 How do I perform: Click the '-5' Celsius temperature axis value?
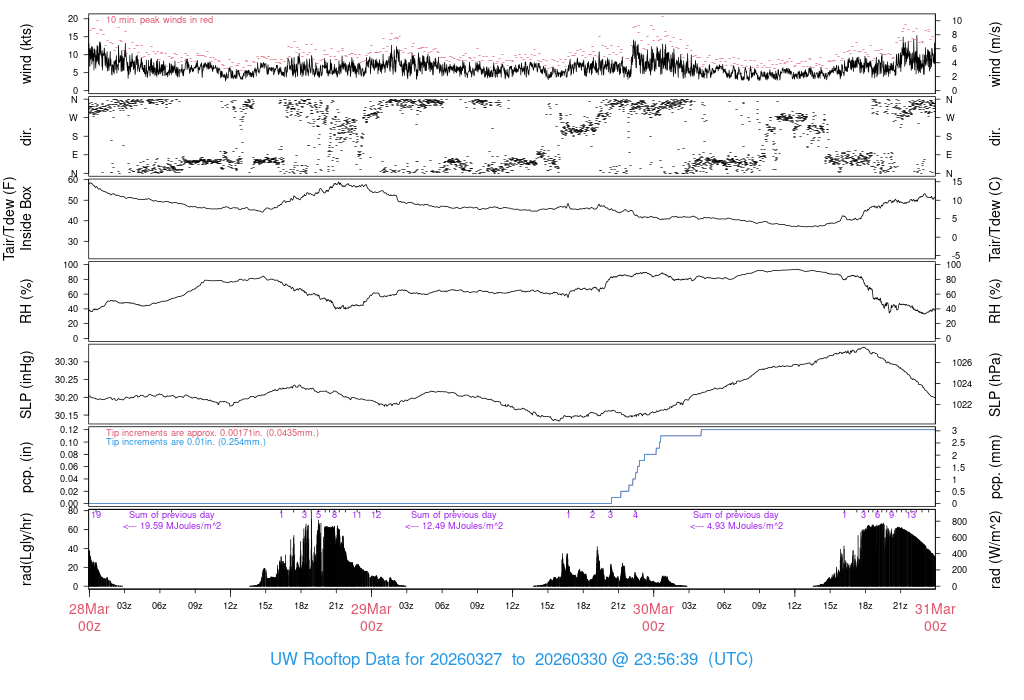pyautogui.click(x=955, y=256)
